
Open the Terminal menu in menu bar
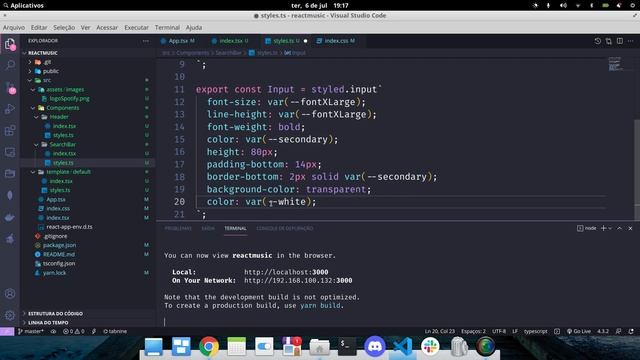coord(167,27)
